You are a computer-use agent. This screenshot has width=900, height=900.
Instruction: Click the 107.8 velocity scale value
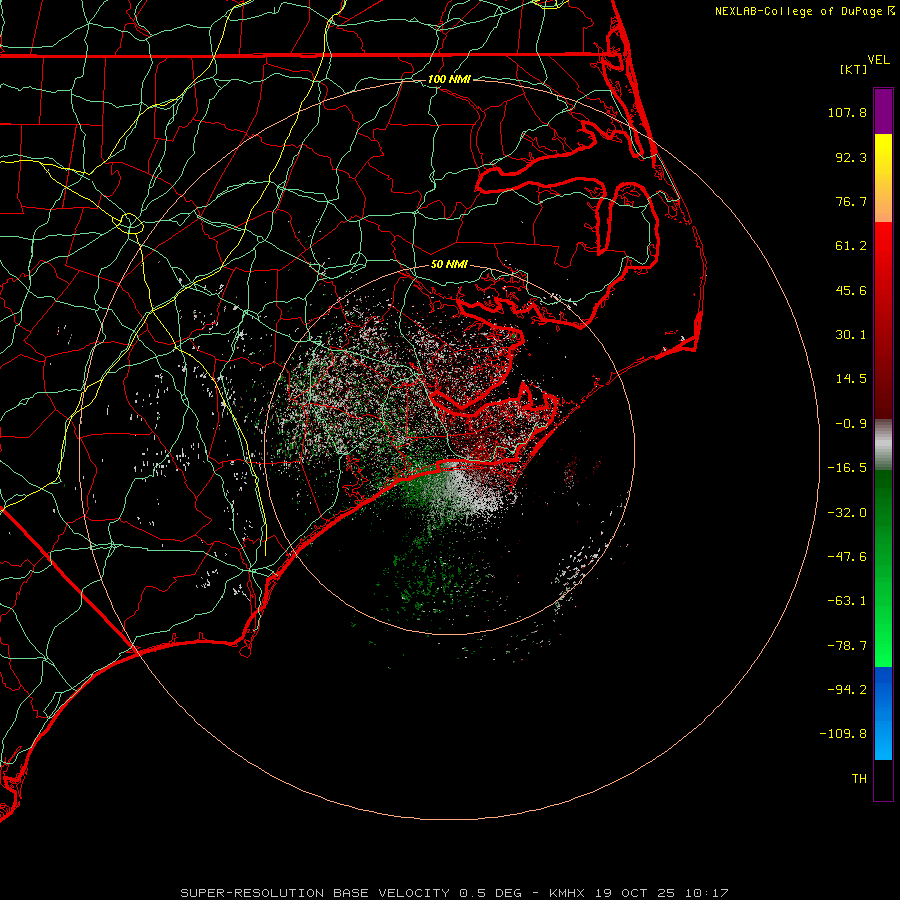pyautogui.click(x=847, y=112)
